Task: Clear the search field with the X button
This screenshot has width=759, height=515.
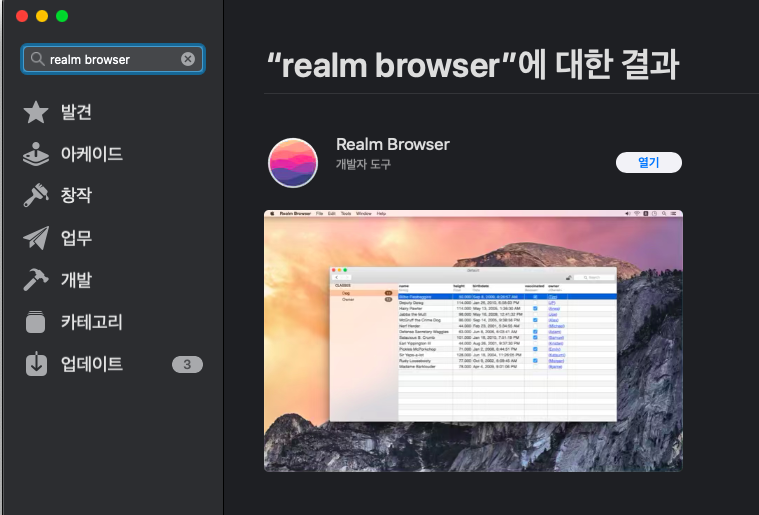Action: pyautogui.click(x=188, y=59)
